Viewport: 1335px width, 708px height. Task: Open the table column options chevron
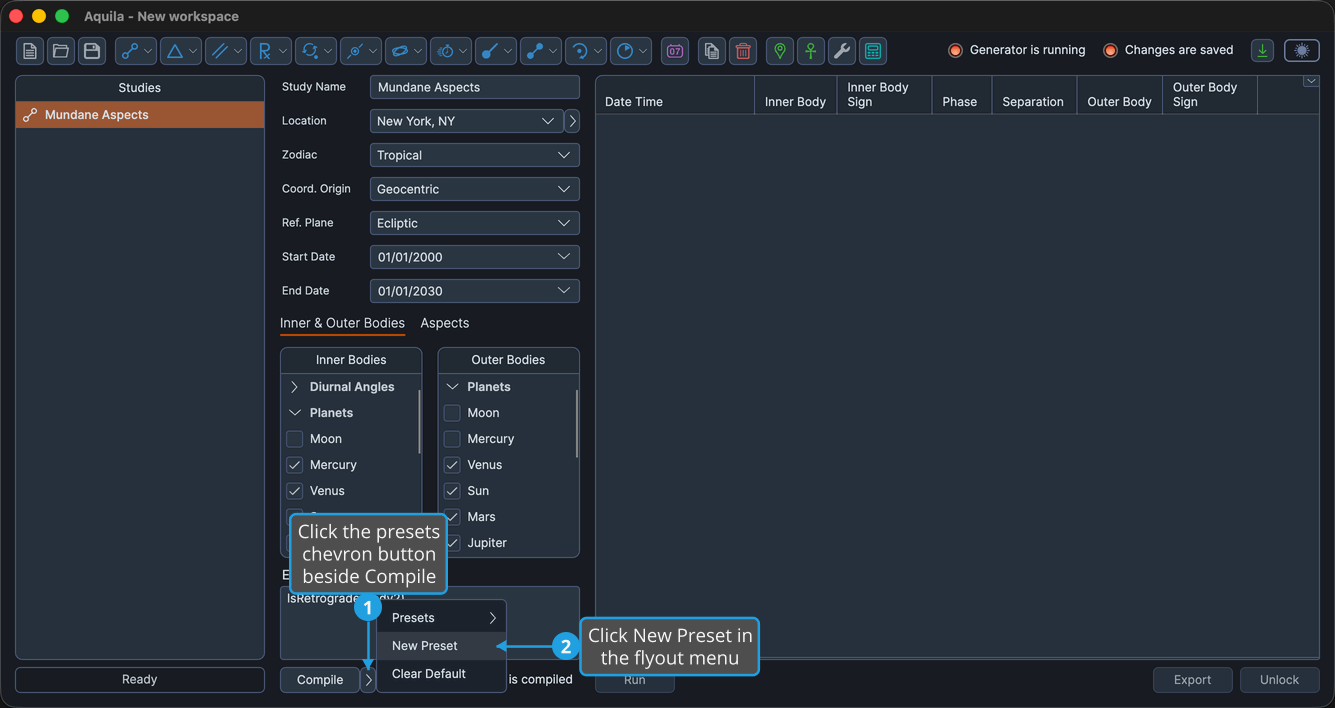pos(1310,82)
